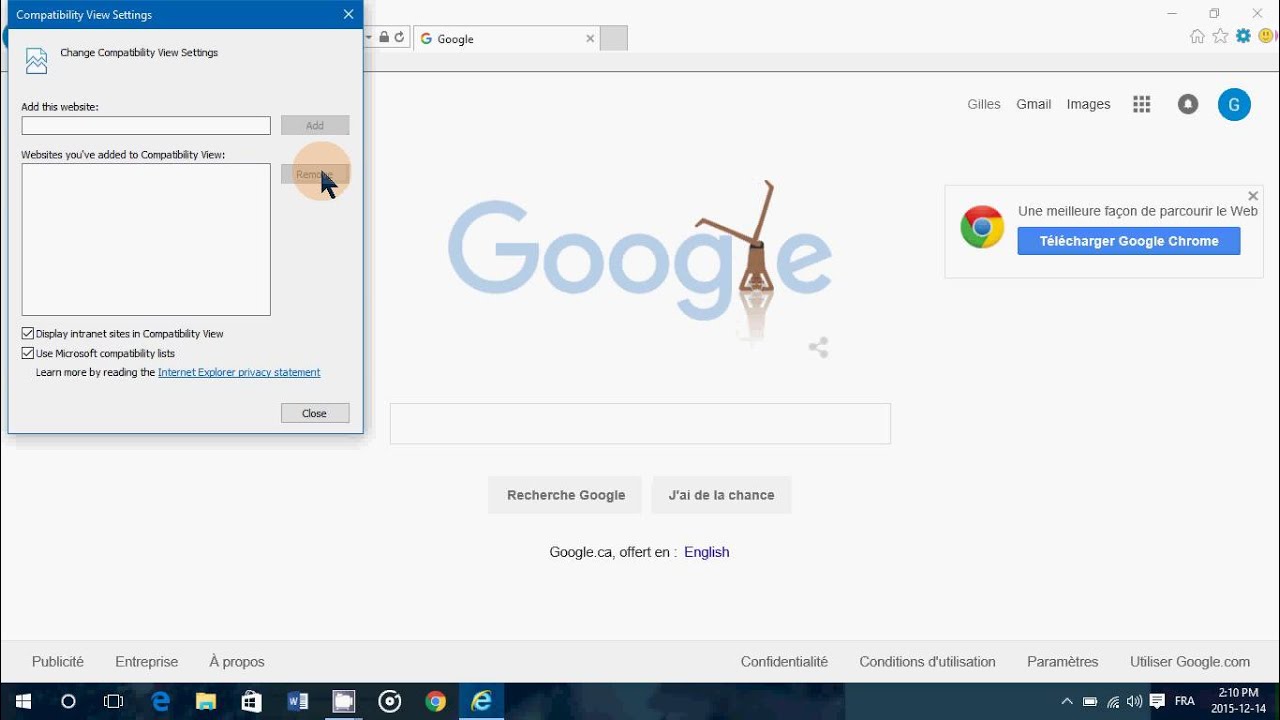Open the Wi-Fi network tray icon
This screenshot has width=1280, height=720.
1113,702
